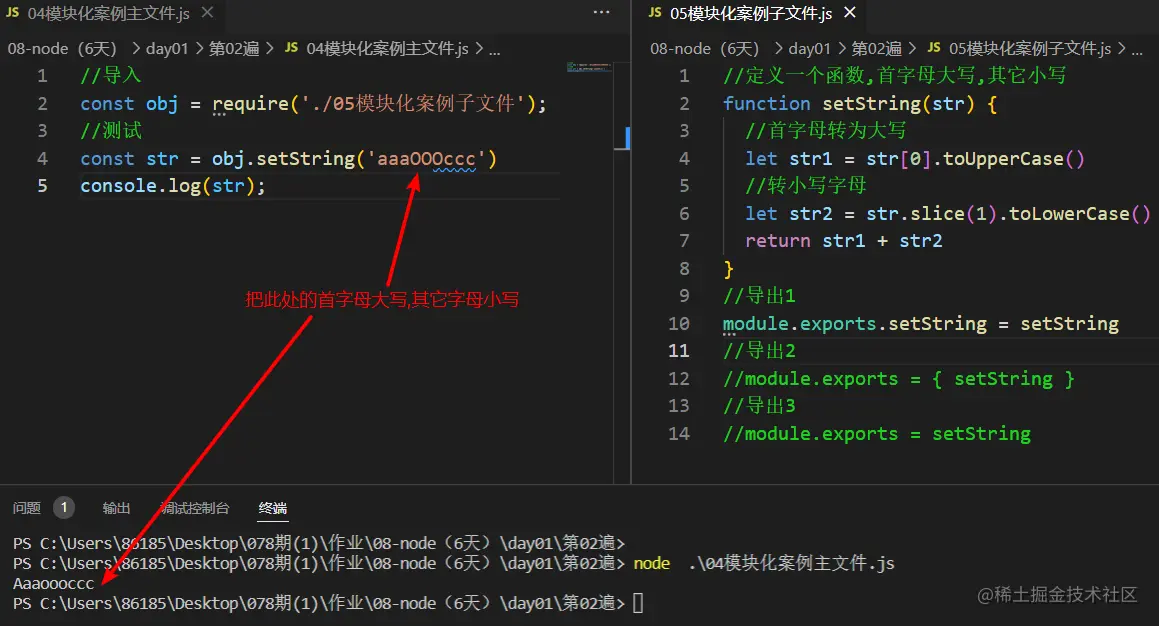The width and height of the screenshot is (1159, 626).
Task: Open the 调试控制台 debug console tab
Action: pyautogui.click(x=195, y=508)
